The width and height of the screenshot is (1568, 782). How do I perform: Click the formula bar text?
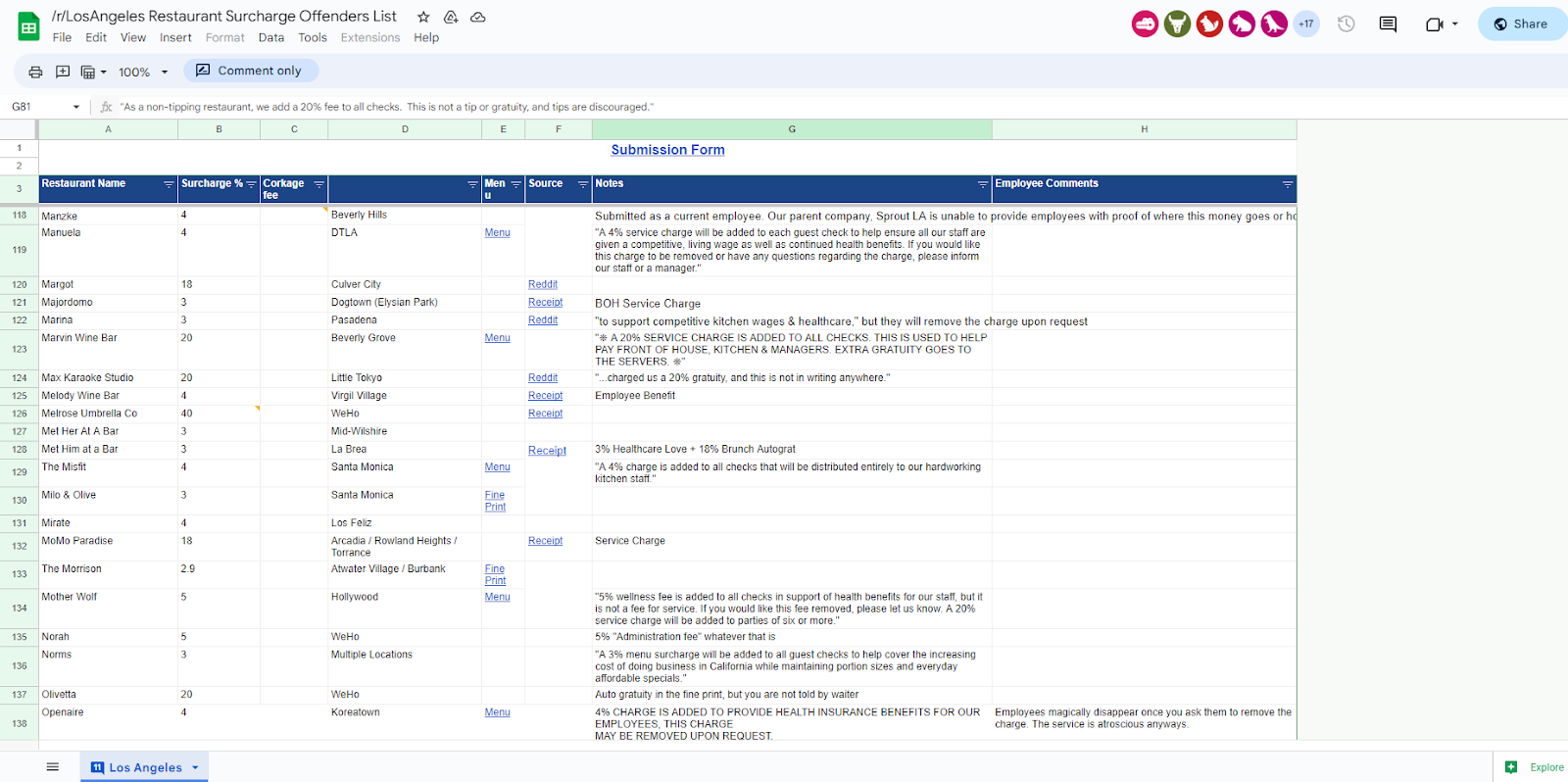(x=387, y=107)
